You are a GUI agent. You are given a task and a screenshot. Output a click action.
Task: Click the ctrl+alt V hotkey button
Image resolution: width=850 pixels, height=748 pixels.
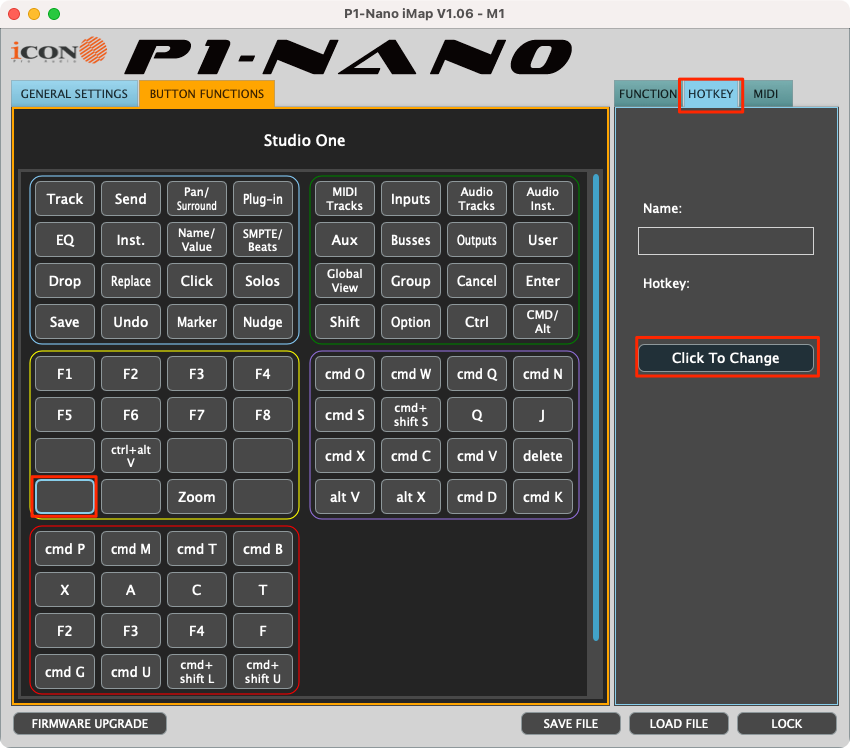131,456
